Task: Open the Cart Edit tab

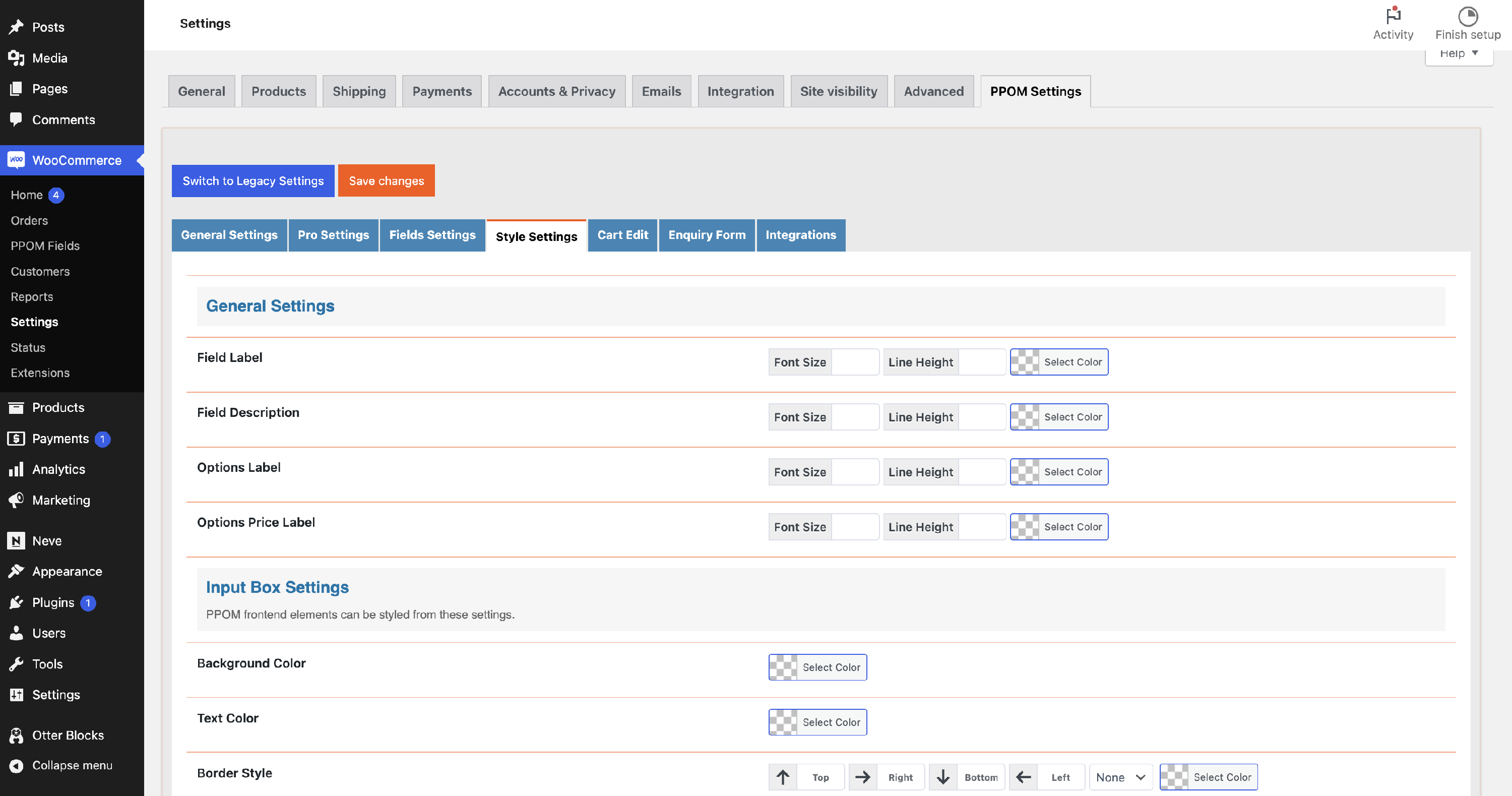Action: pos(622,235)
